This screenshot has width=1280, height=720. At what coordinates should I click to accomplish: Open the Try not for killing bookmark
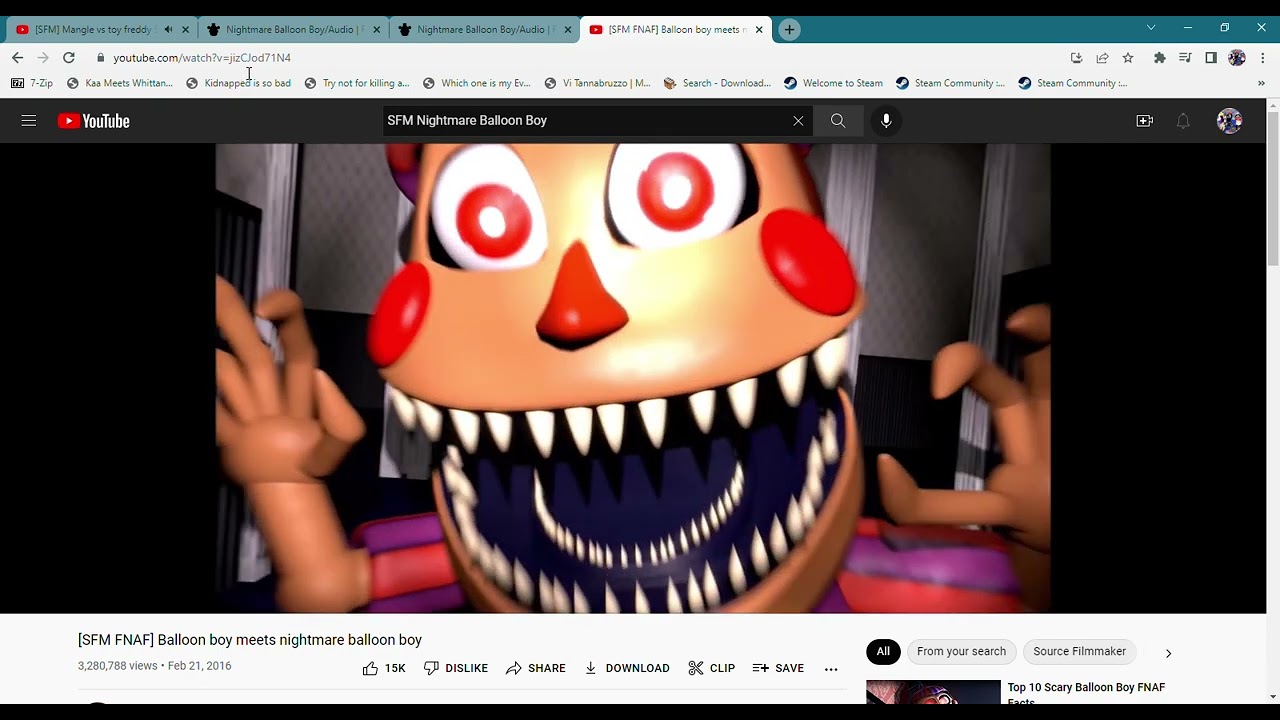357,83
